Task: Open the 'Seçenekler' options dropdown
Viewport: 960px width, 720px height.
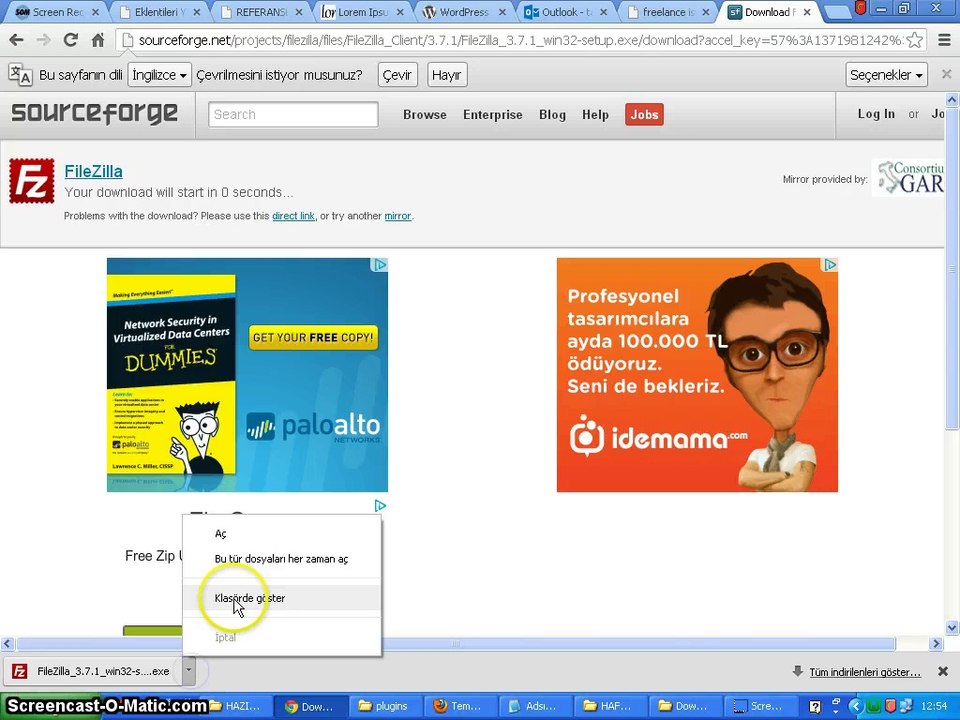Action: coord(887,75)
